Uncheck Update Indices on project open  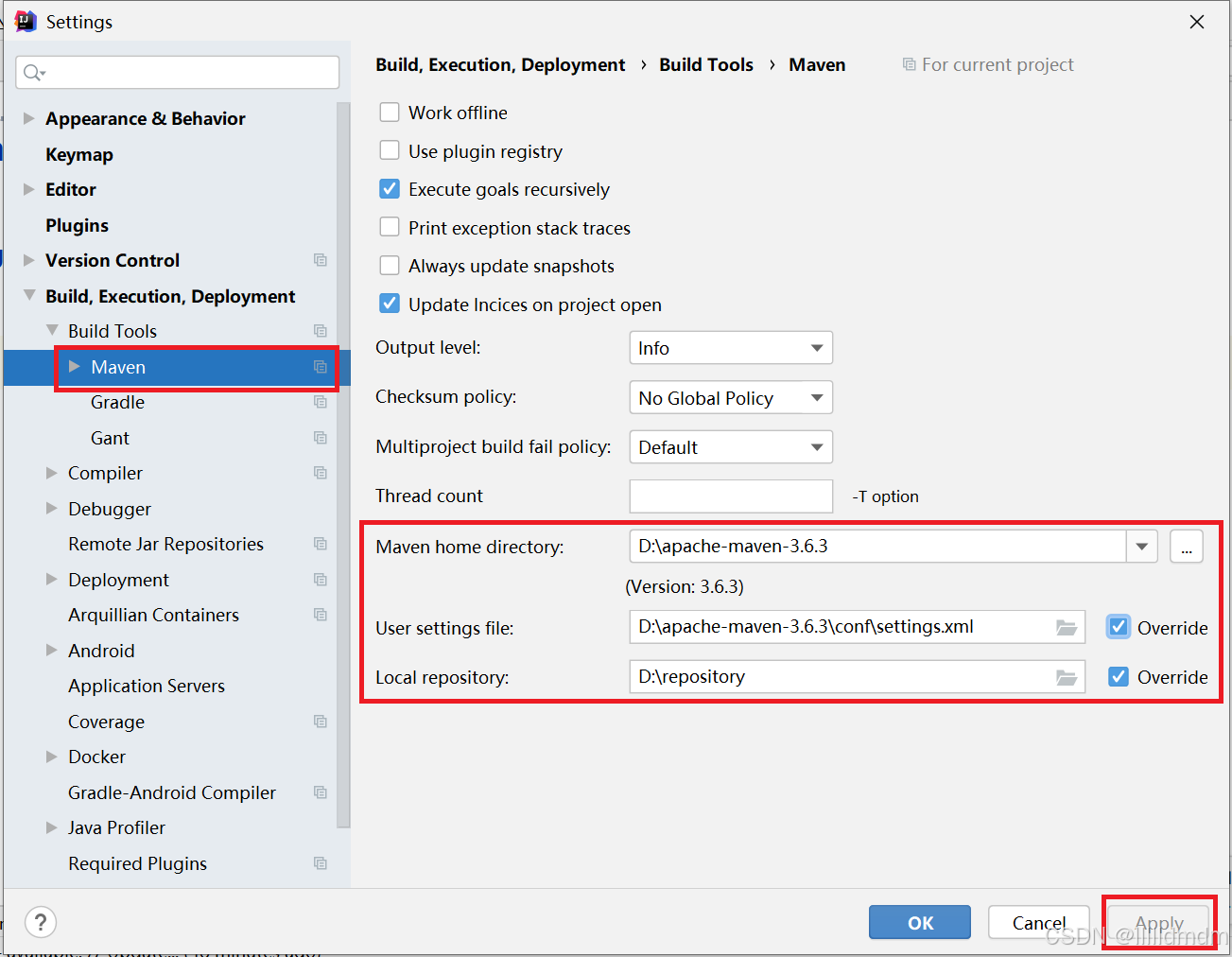point(390,304)
